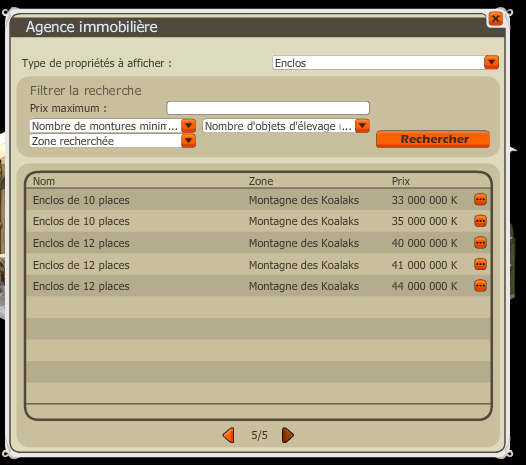The width and height of the screenshot is (526, 465).
Task: Expand the Zone recherchée dropdown
Action: click(189, 141)
